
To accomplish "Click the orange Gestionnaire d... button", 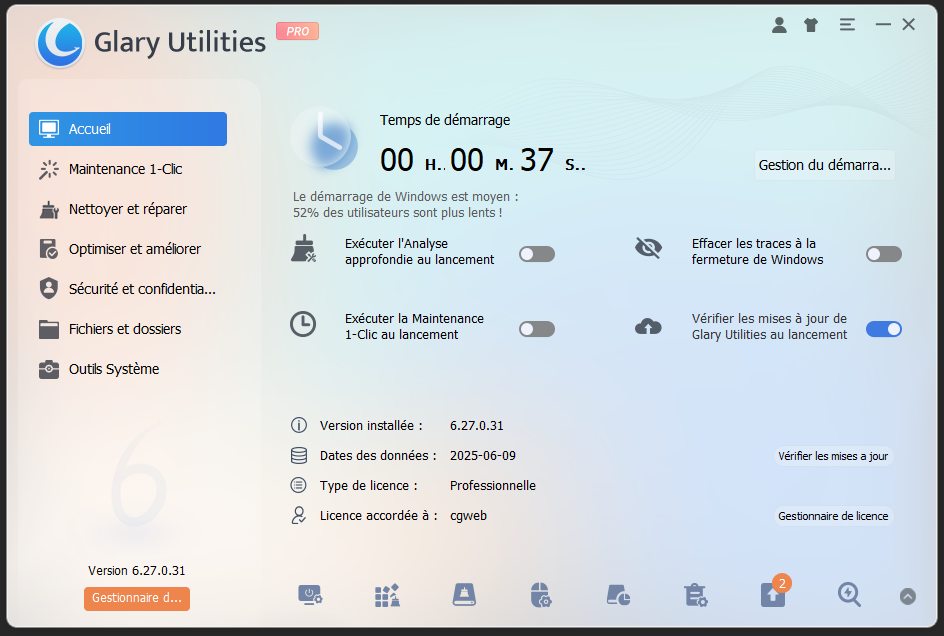I will coord(137,598).
